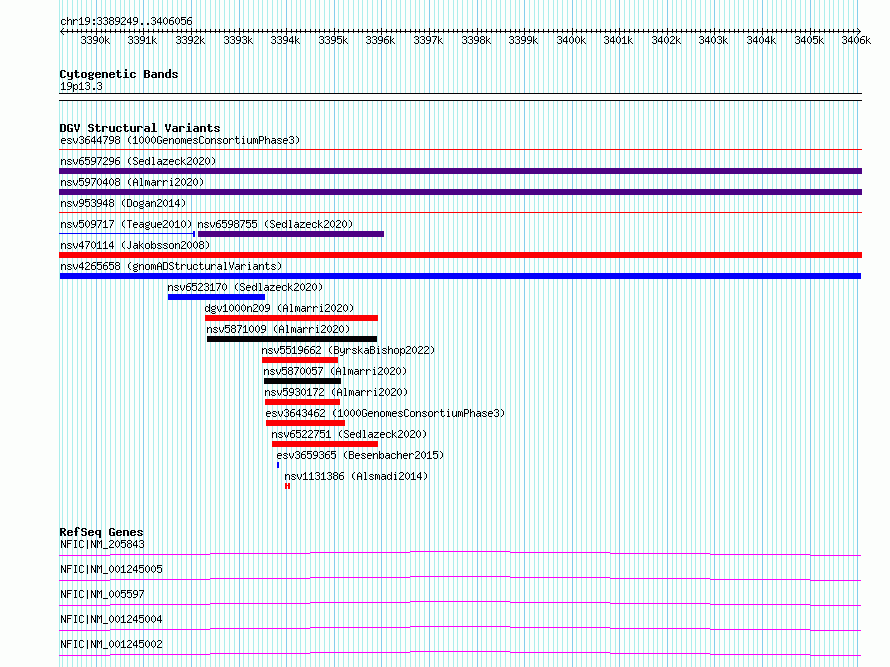Click the purple bar of nsv6598755
This screenshot has width=890, height=667.
coord(291,234)
